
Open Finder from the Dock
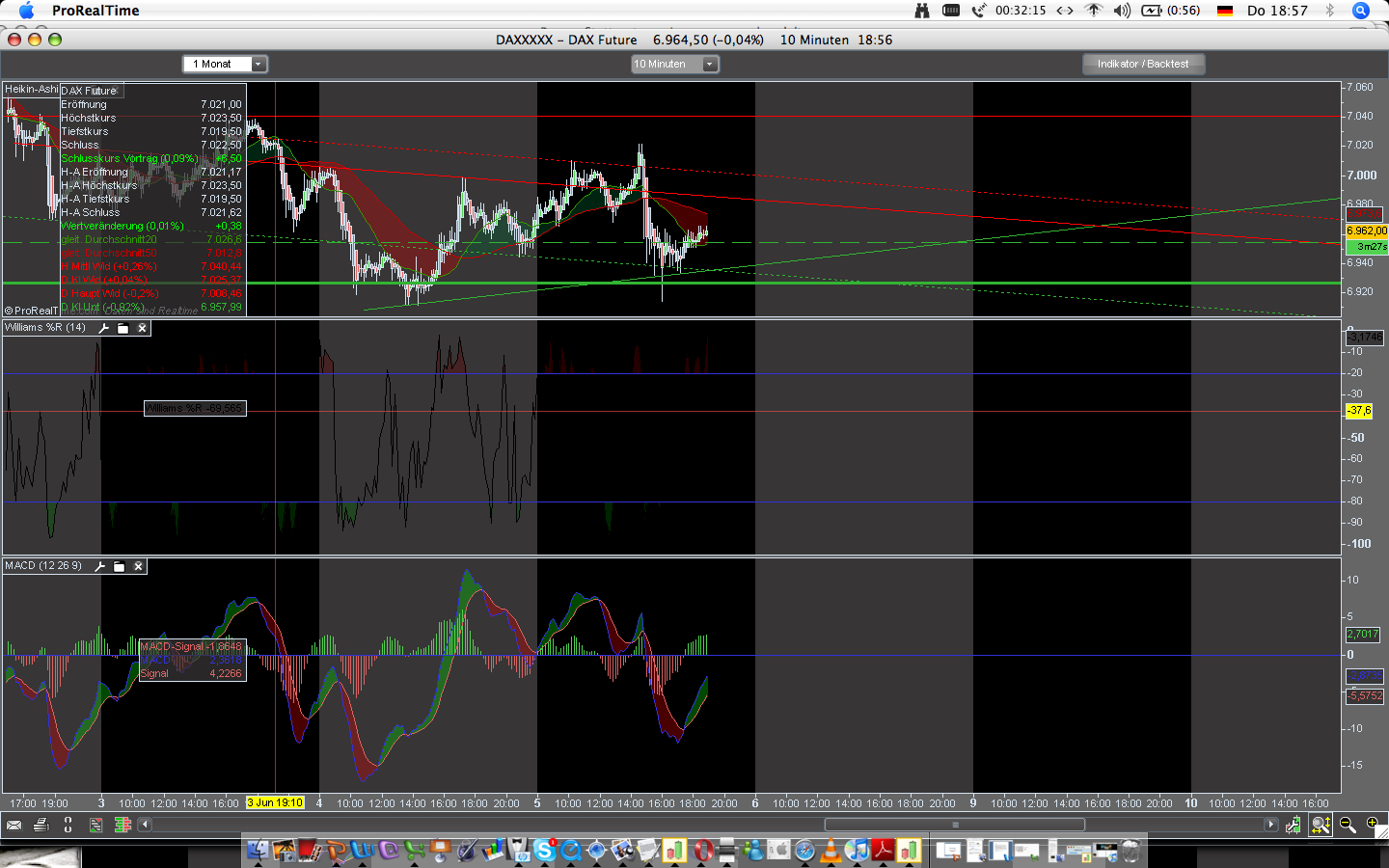tap(259, 851)
